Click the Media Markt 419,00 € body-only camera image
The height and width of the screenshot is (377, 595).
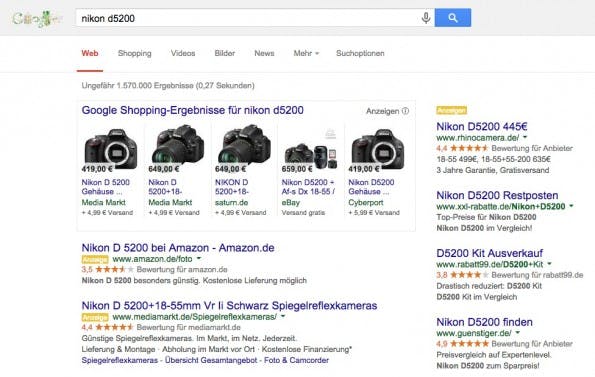(x=110, y=149)
